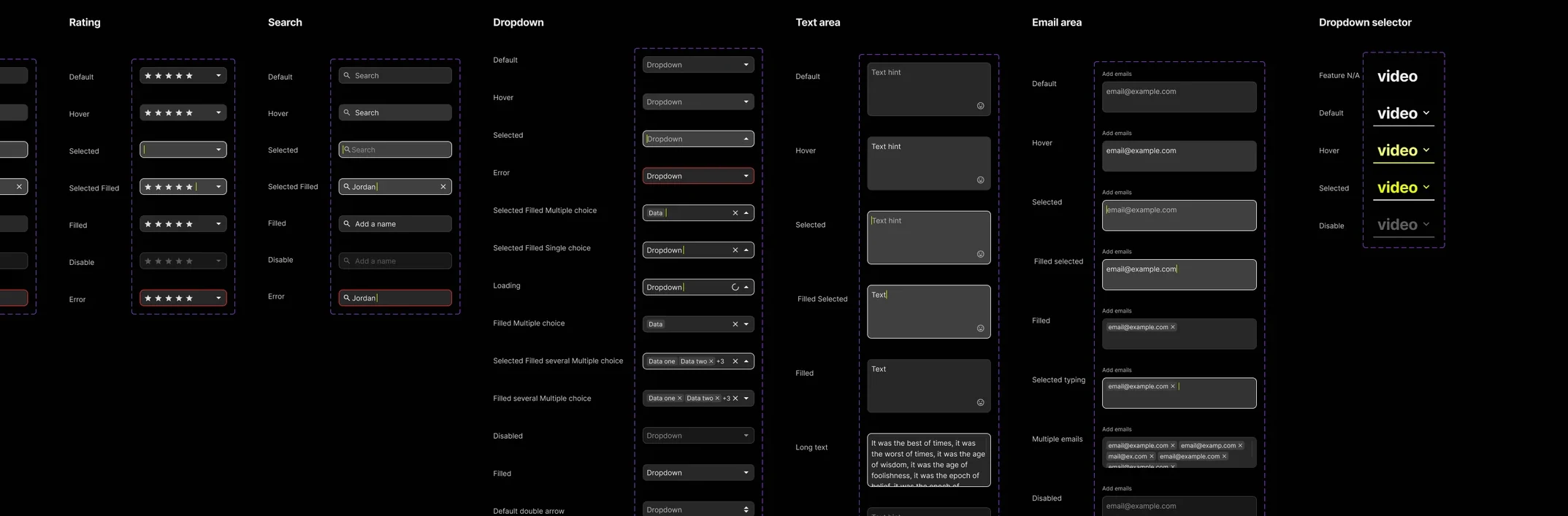Image resolution: width=1568 pixels, height=516 pixels.
Task: Focus the Default email input field
Action: click(1179, 97)
